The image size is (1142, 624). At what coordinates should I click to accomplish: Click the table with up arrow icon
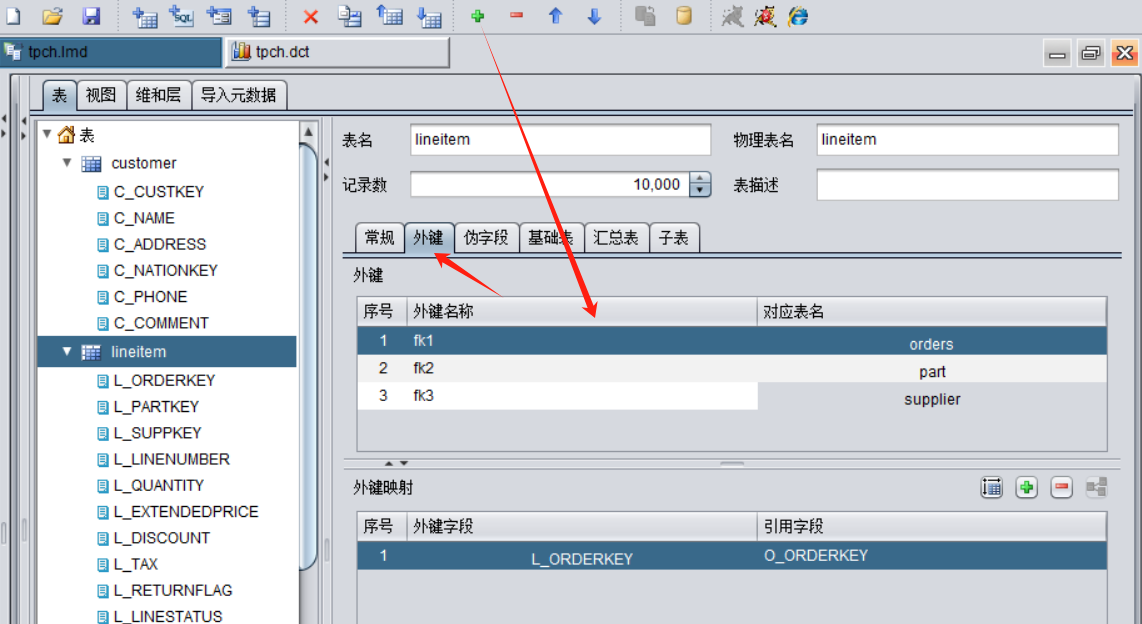(390, 16)
